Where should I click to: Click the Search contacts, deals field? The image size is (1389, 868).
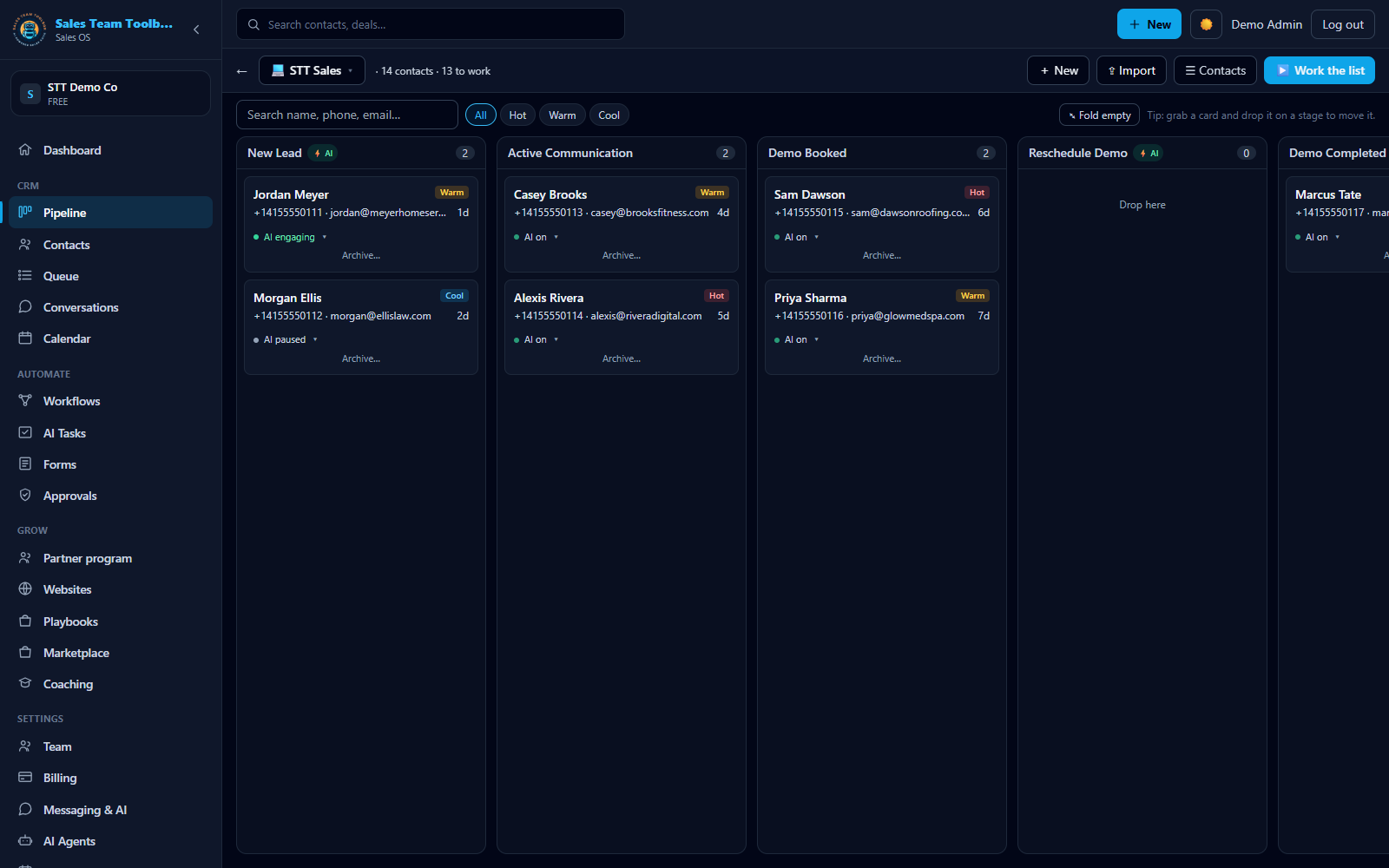tap(431, 24)
